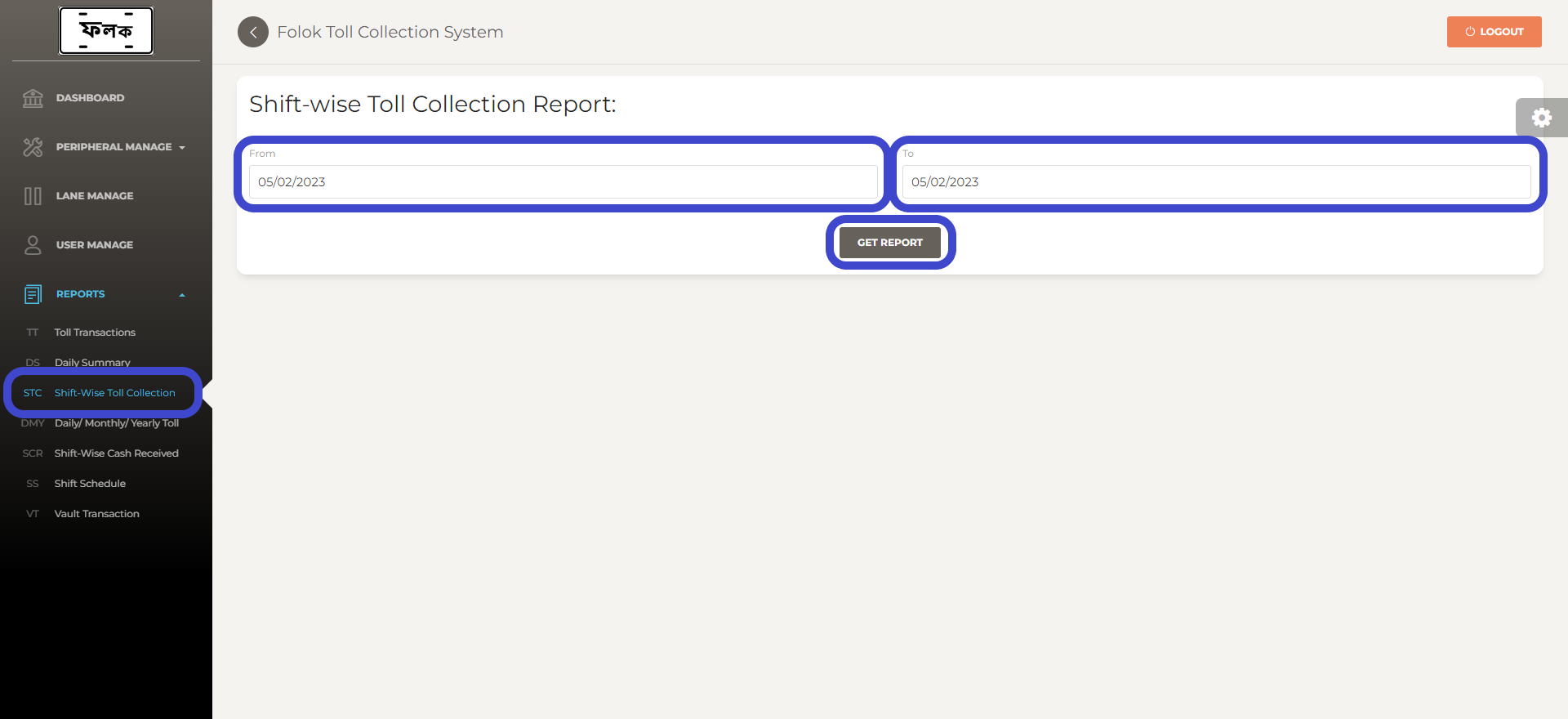Click the User Manage person icon

click(x=33, y=245)
